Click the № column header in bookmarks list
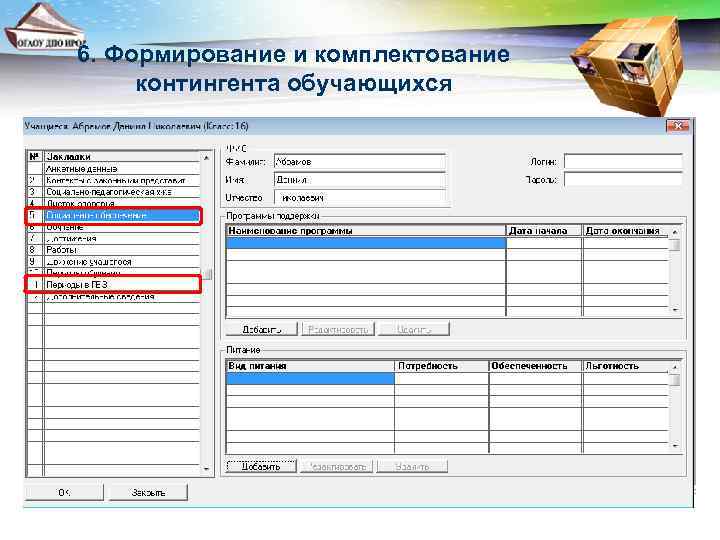The width and height of the screenshot is (720, 540). point(35,157)
